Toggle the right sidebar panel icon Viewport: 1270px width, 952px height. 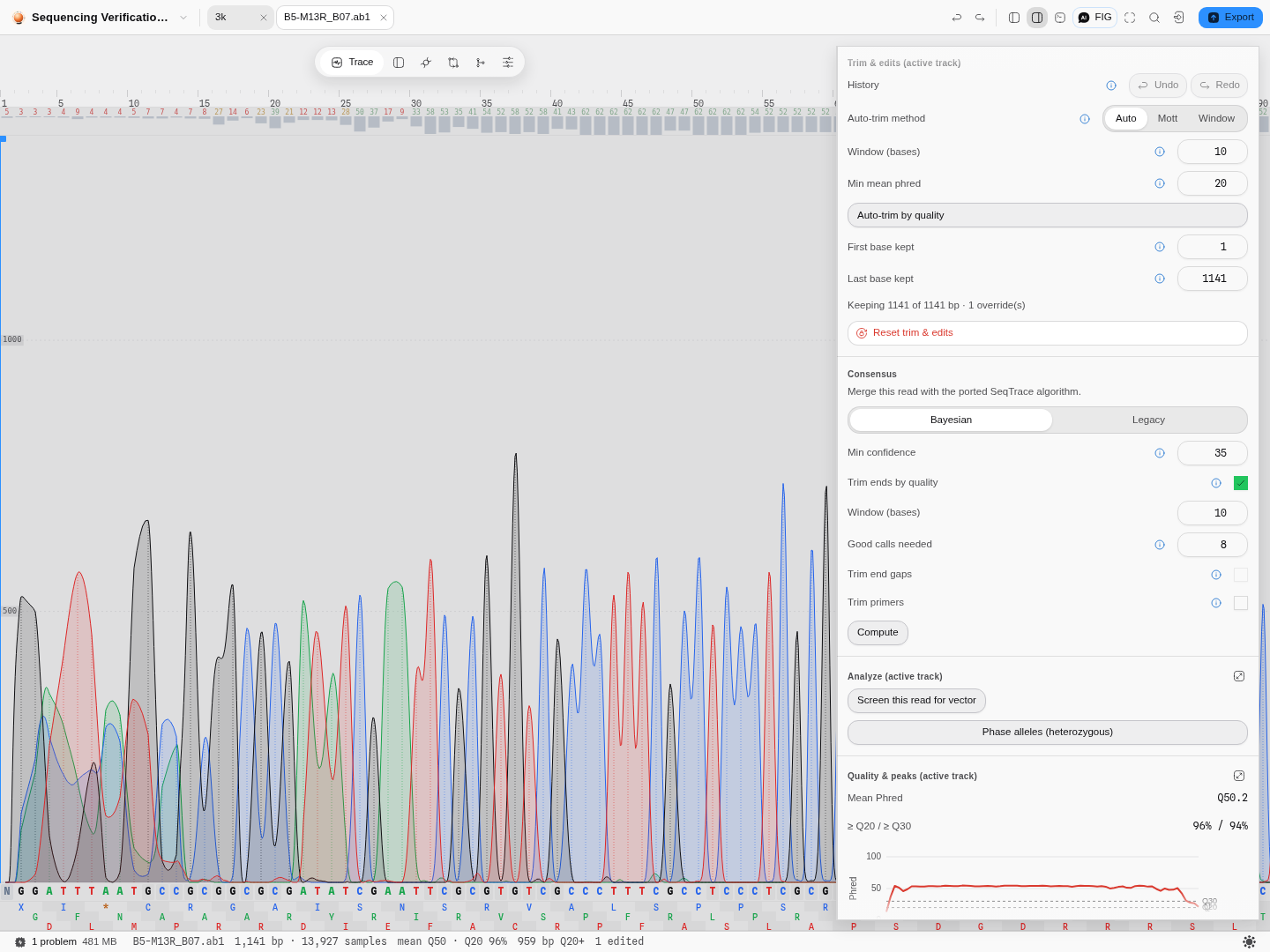[x=1037, y=18]
